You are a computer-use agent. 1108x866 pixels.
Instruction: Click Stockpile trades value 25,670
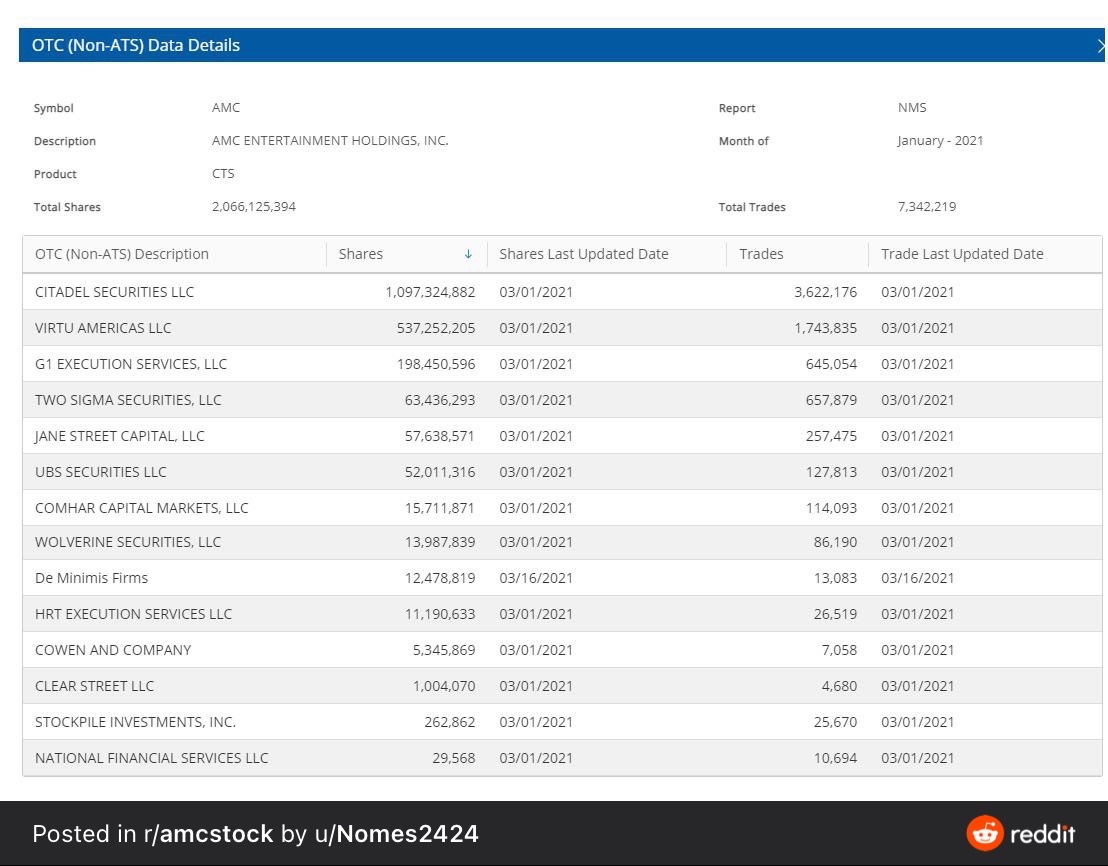coord(835,722)
